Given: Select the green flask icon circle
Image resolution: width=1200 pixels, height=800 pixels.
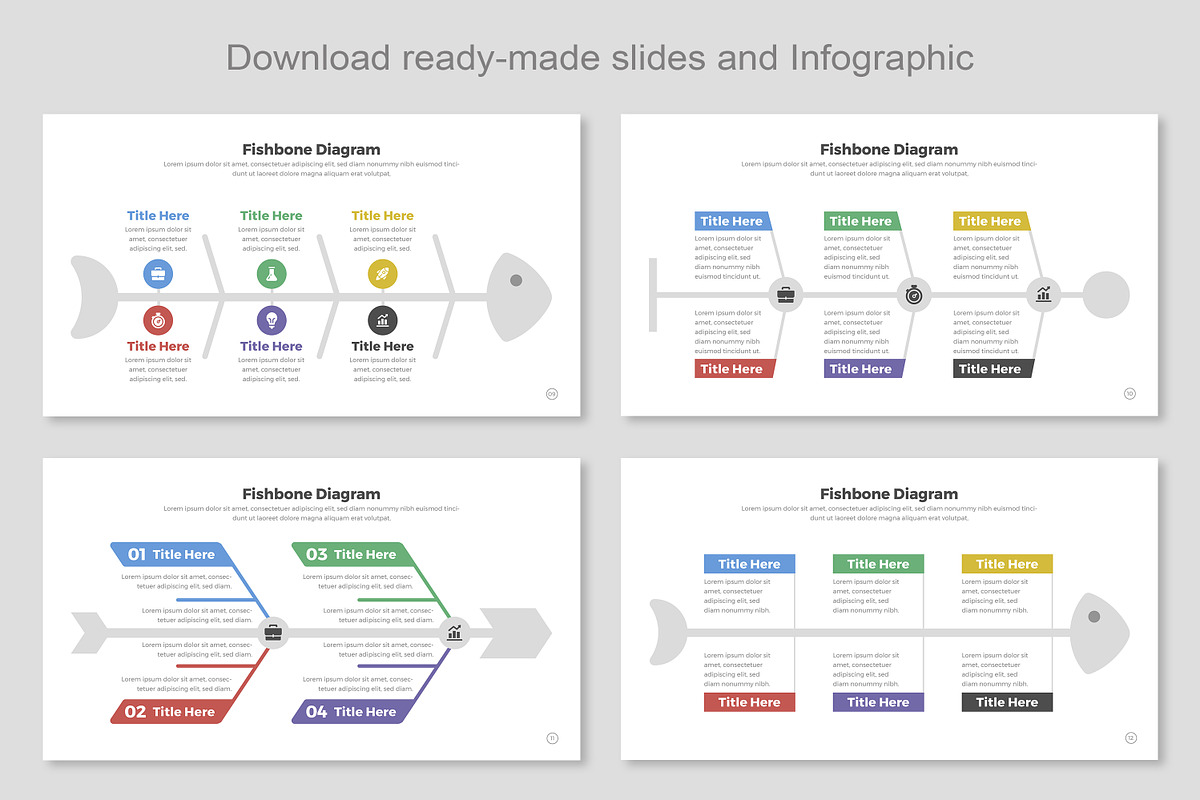Looking at the screenshot, I should 271,273.
